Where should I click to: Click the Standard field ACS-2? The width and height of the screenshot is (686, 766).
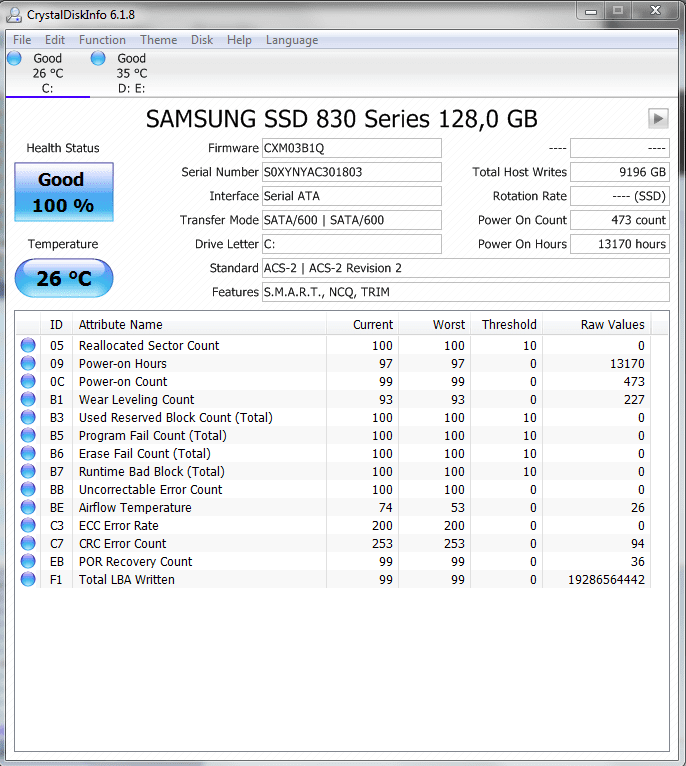[x=466, y=268]
